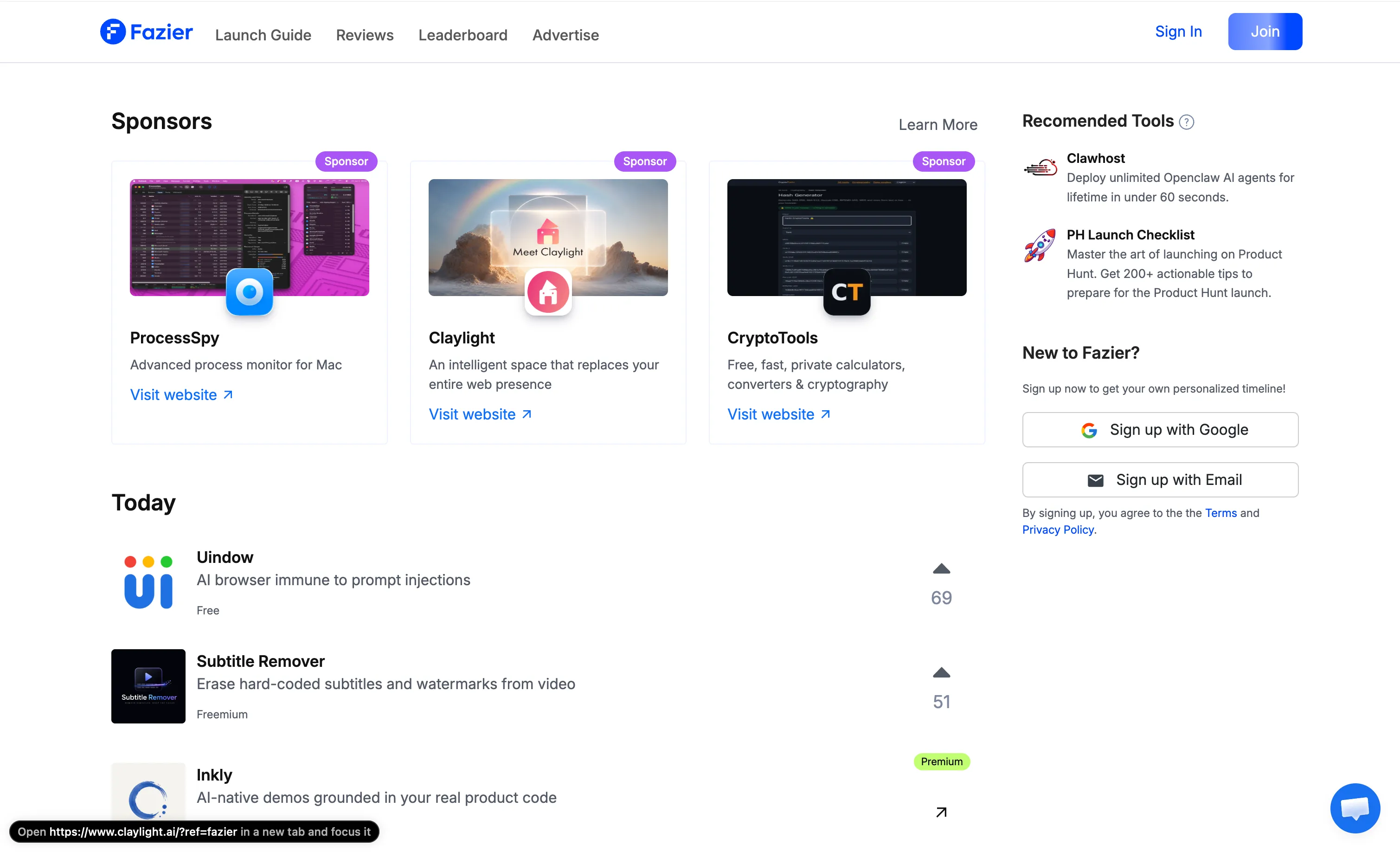Sign up with Google

tap(1160, 430)
